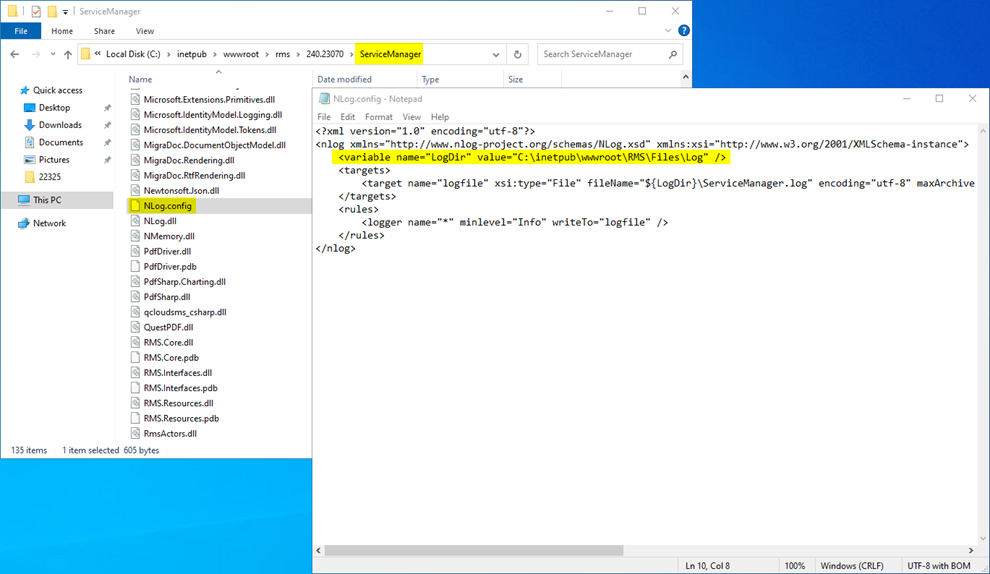The width and height of the screenshot is (990, 574).
Task: Open the Recent locations dropdown arrow
Action: click(x=53, y=54)
